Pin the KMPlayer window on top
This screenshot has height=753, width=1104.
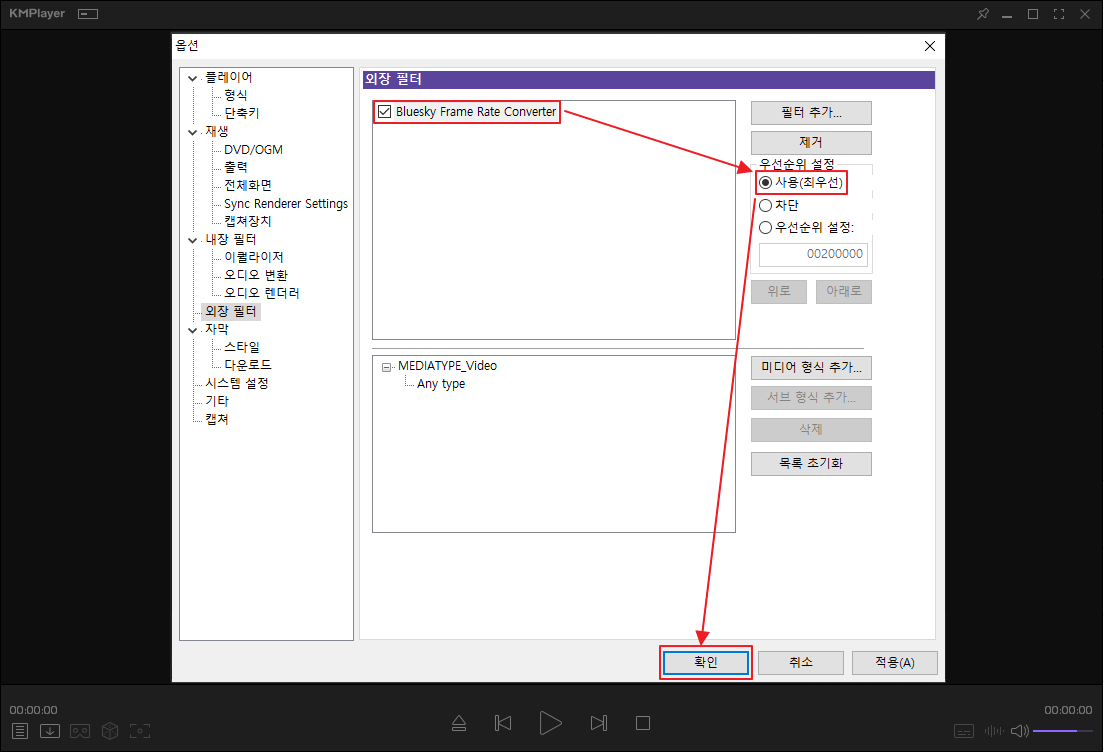[983, 14]
